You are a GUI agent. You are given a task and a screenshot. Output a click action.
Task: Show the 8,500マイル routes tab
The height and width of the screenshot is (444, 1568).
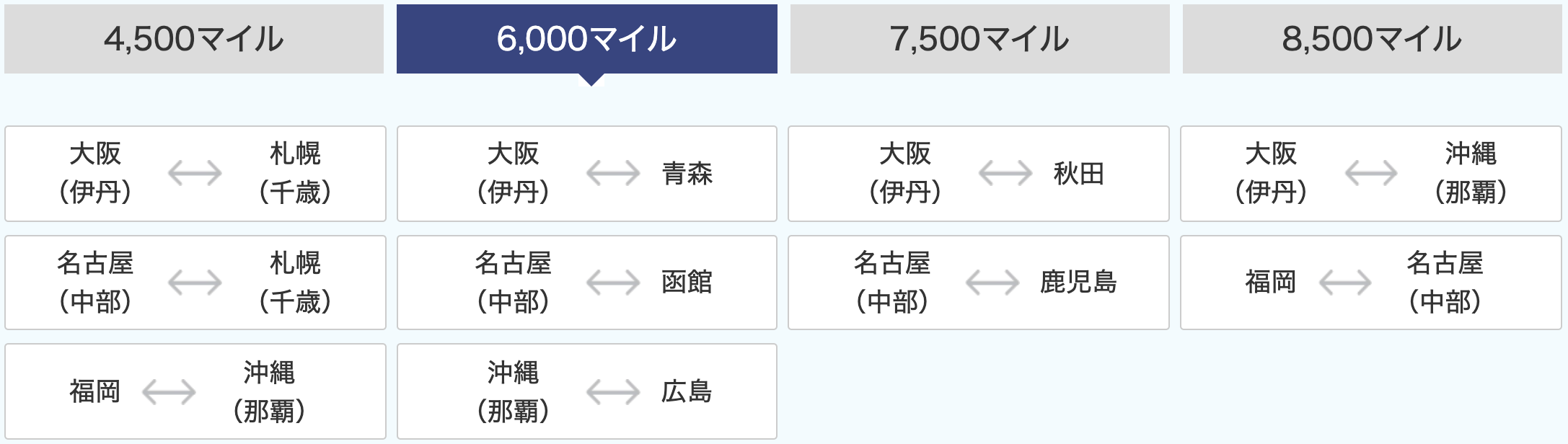(x=1373, y=39)
